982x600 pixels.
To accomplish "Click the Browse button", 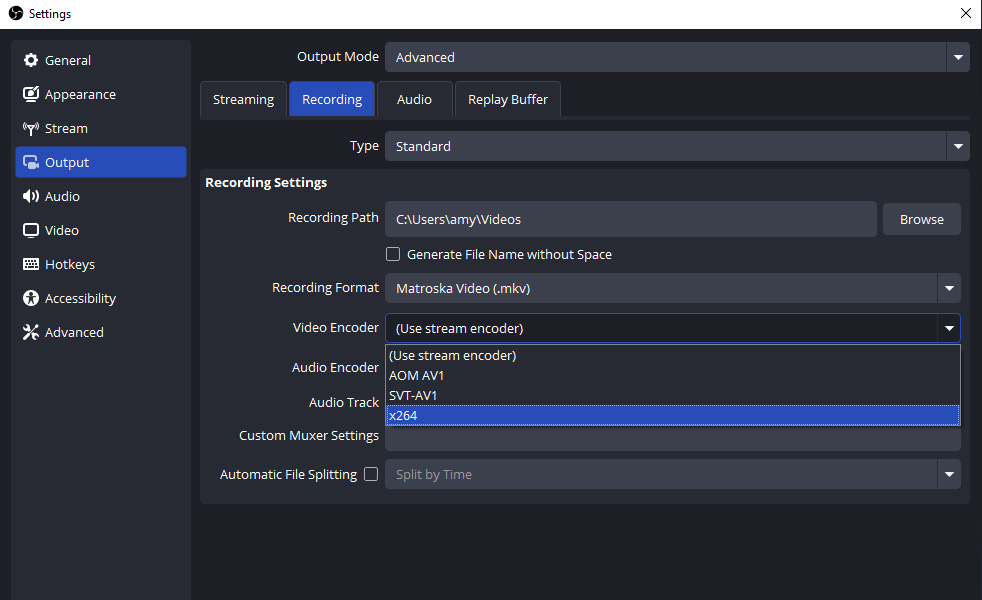I will 921,219.
